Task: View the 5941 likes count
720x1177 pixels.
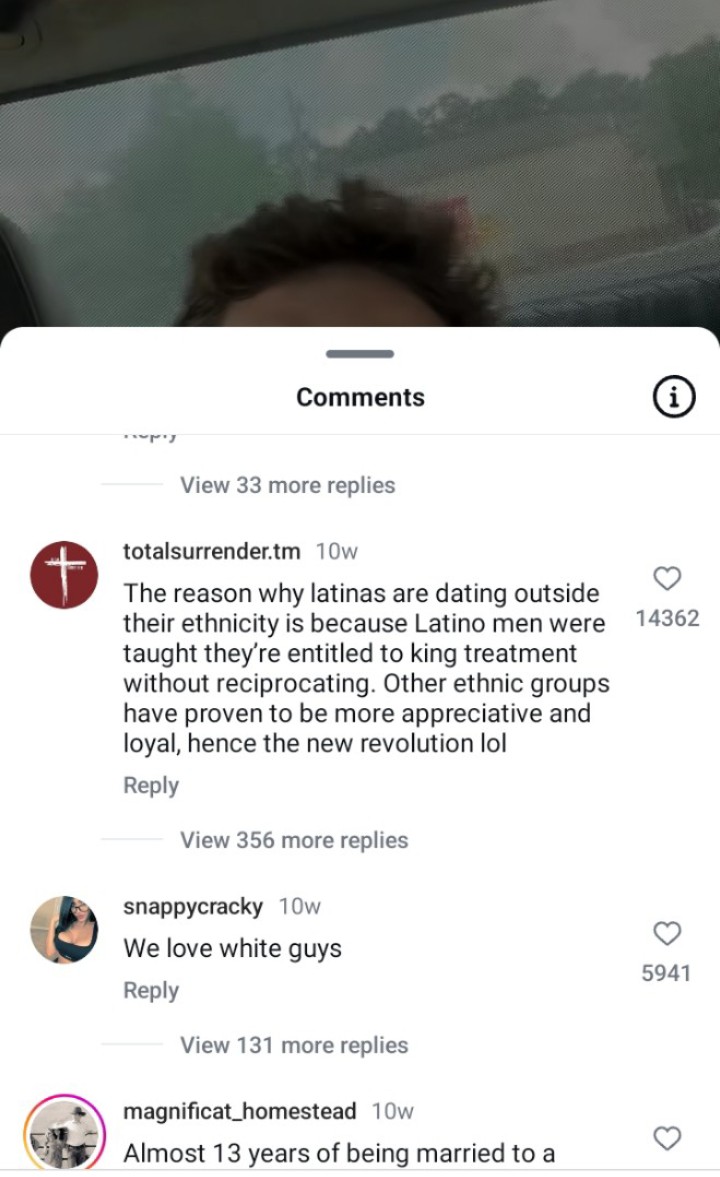Action: [666, 973]
